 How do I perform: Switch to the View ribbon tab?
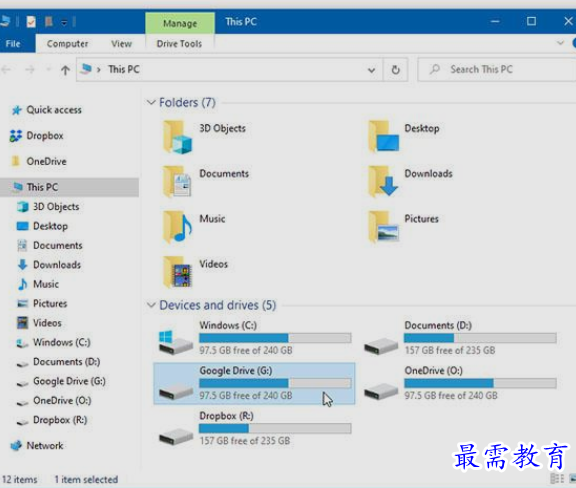(121, 44)
